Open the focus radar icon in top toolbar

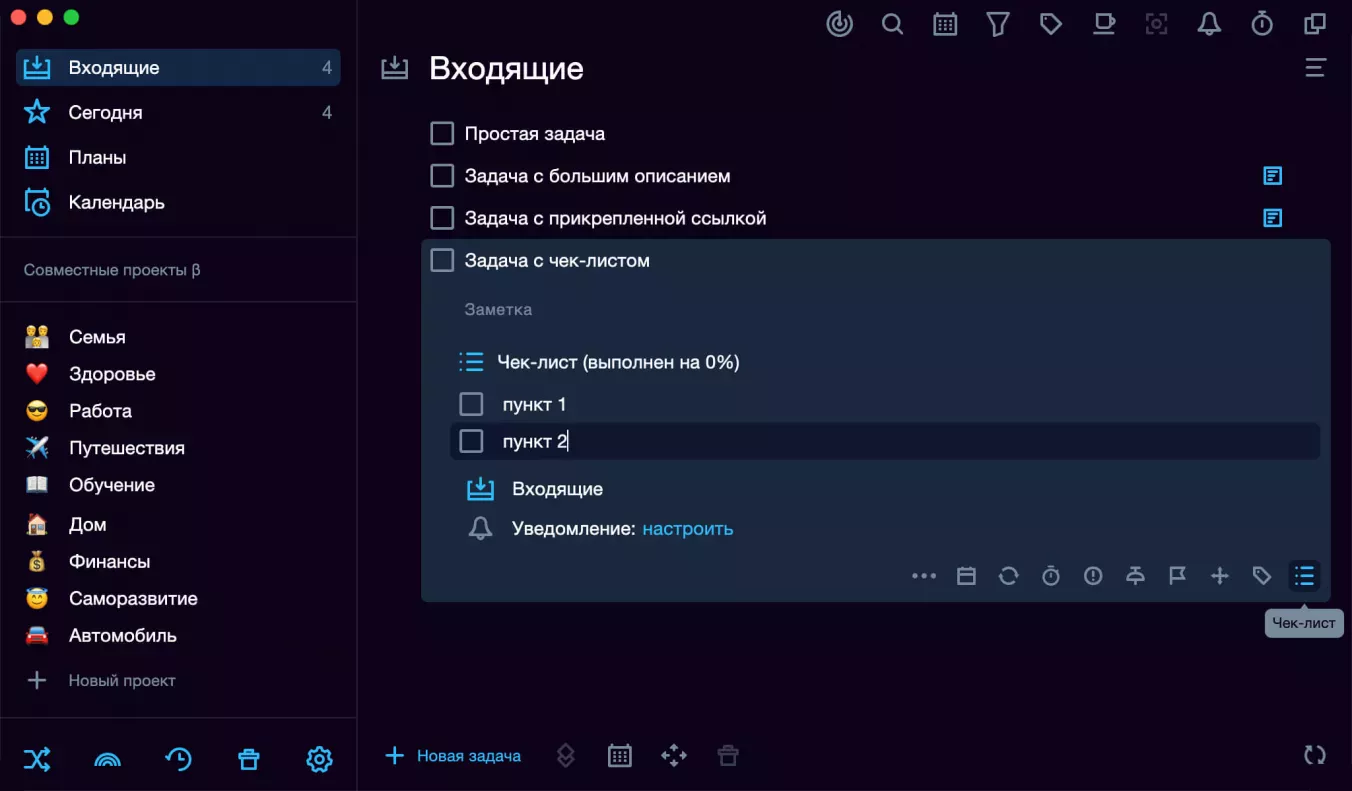click(840, 23)
